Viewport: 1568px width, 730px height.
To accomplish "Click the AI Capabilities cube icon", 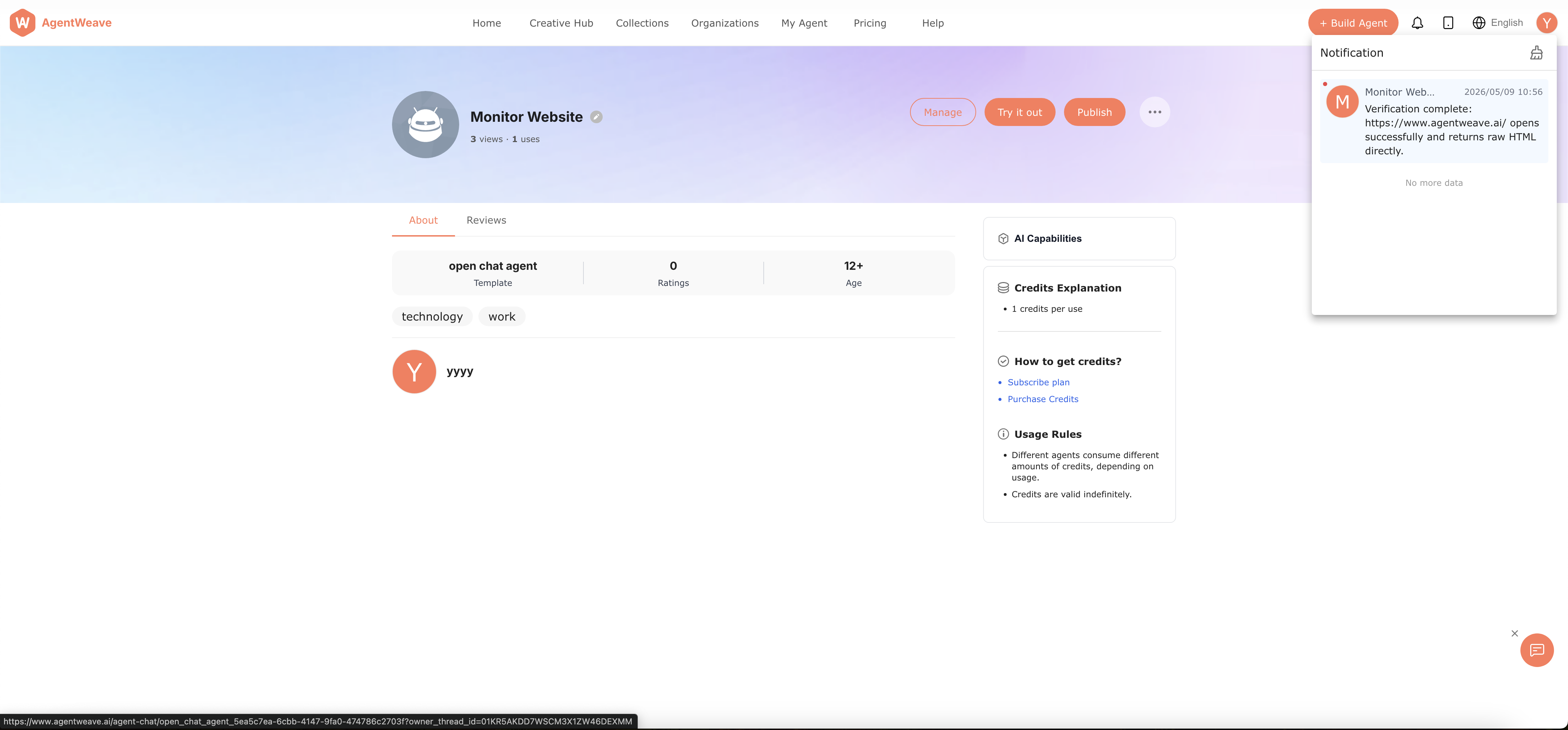I will coord(1003,239).
